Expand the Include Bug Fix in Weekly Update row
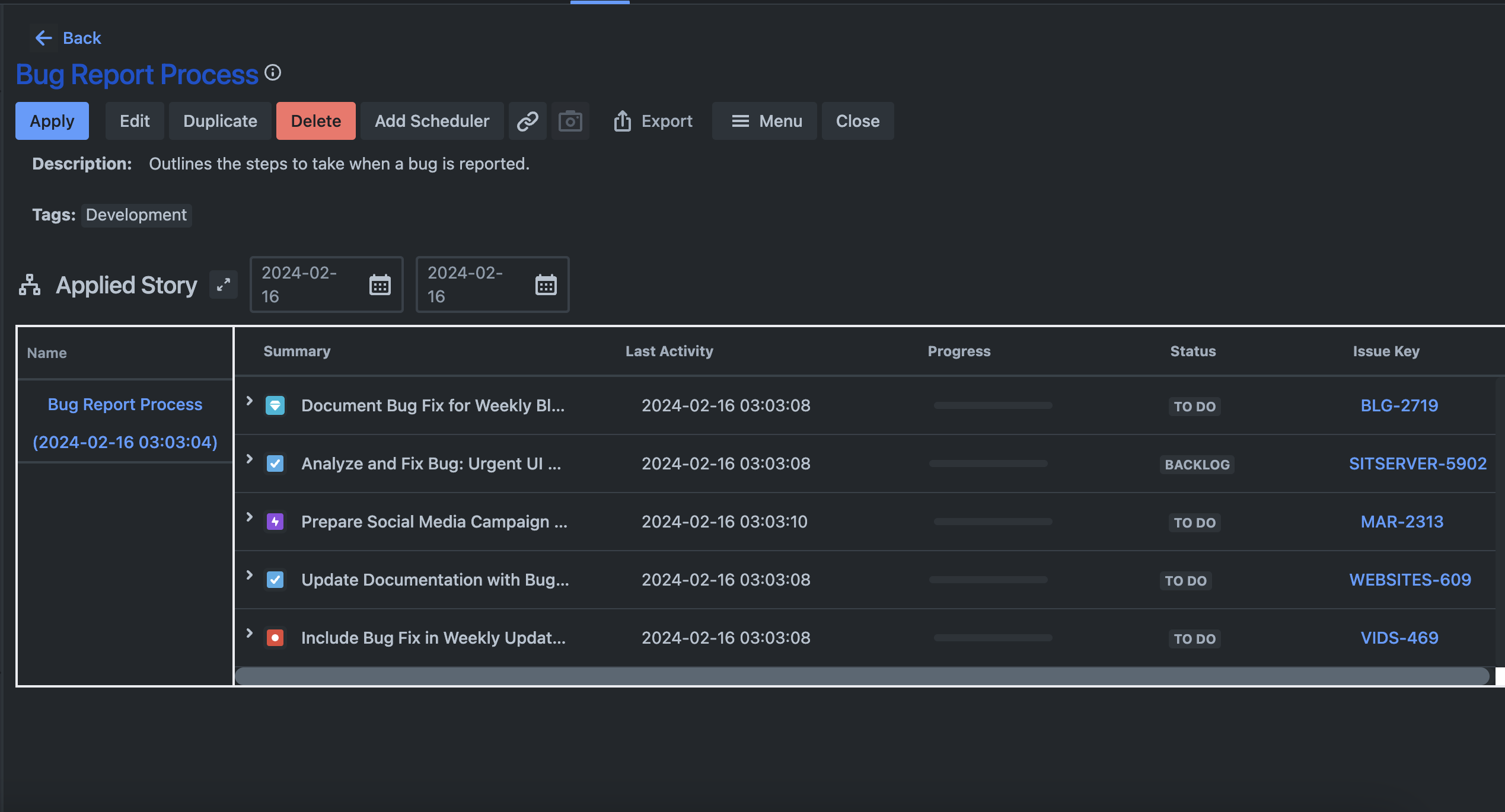1505x812 pixels. click(x=250, y=634)
